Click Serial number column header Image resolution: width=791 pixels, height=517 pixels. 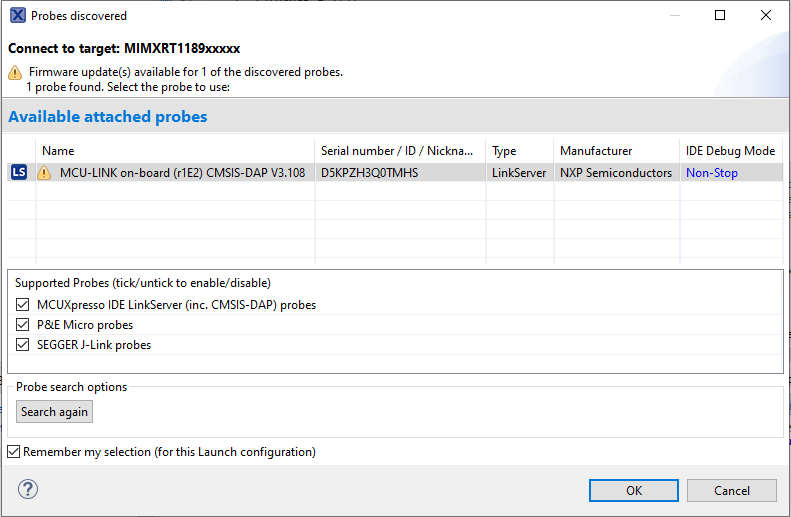coord(399,151)
